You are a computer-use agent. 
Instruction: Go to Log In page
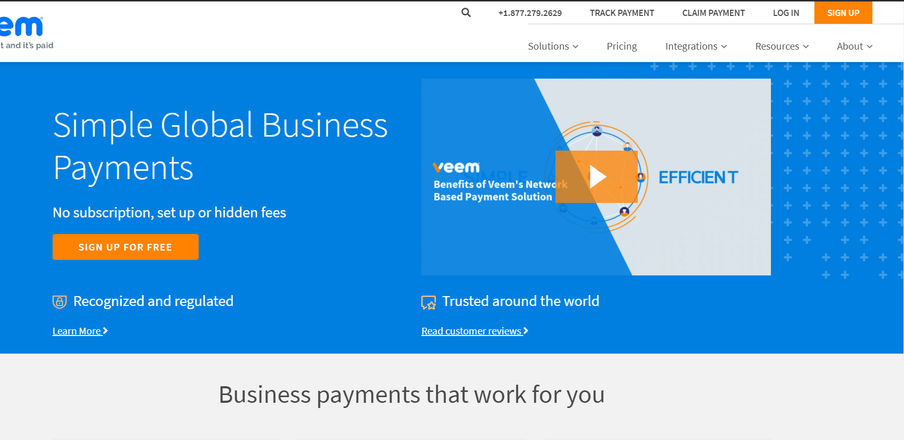pyautogui.click(x=786, y=13)
